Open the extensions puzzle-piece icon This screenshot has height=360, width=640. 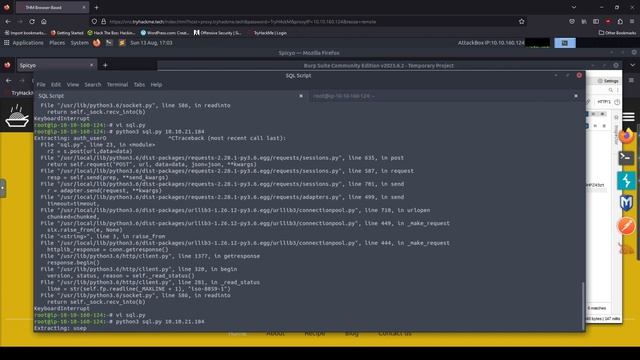[620, 21]
